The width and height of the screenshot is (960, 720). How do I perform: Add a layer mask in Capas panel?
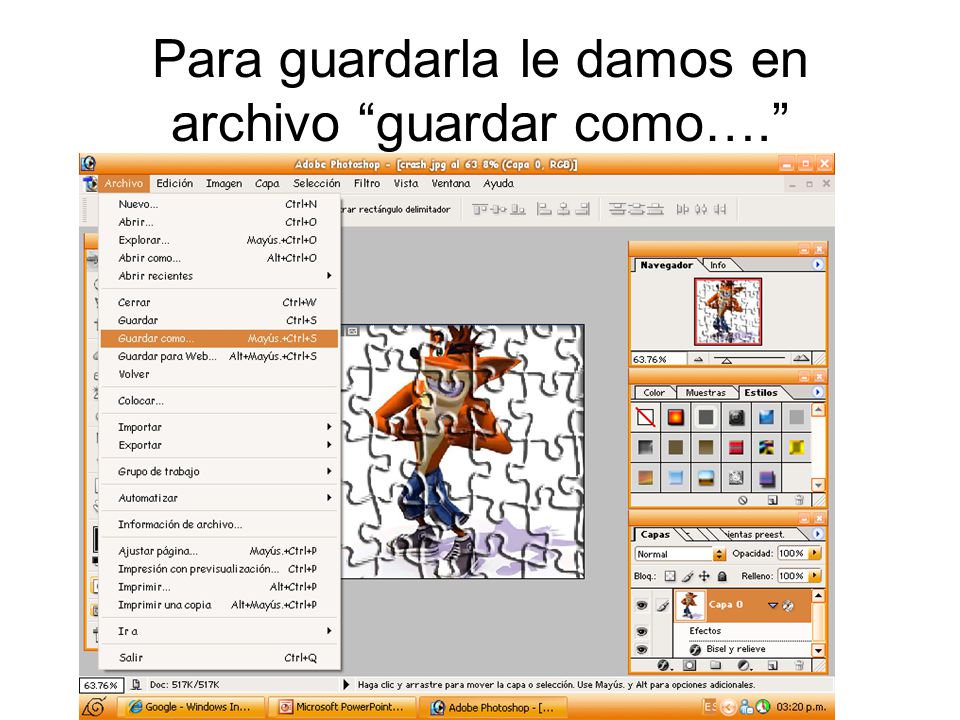pyautogui.click(x=690, y=666)
